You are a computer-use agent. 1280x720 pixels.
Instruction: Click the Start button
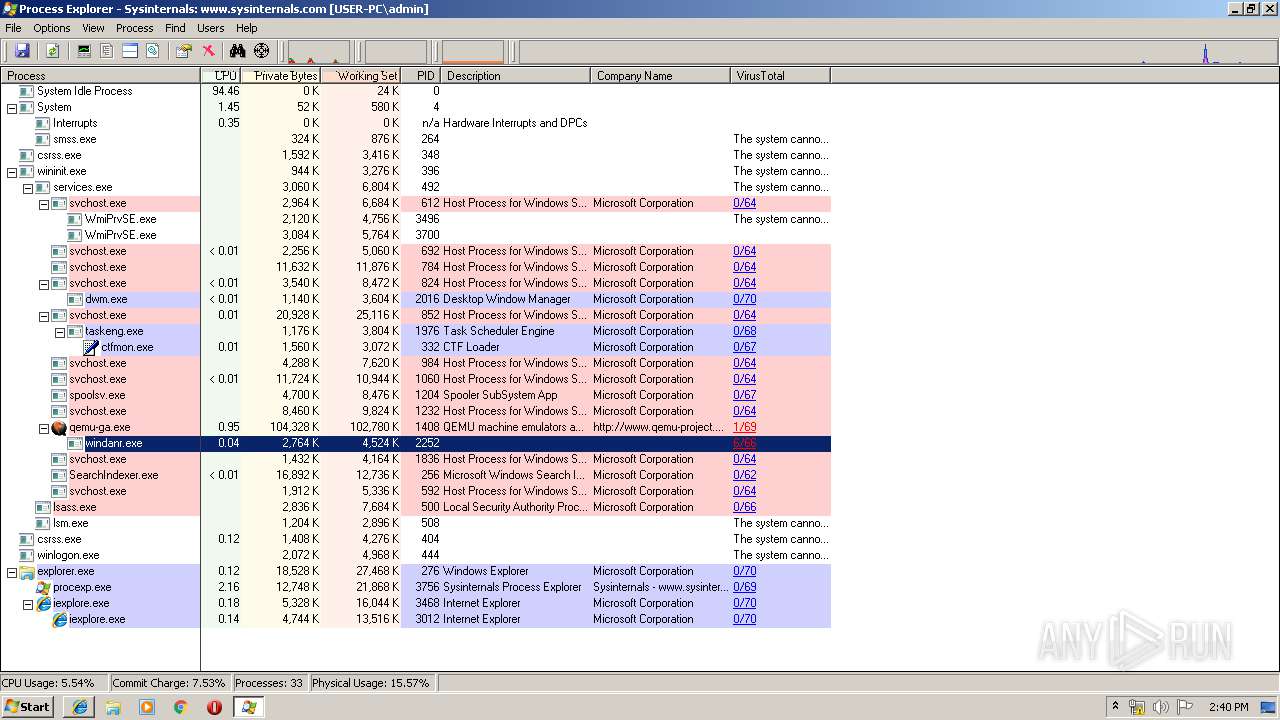point(28,707)
